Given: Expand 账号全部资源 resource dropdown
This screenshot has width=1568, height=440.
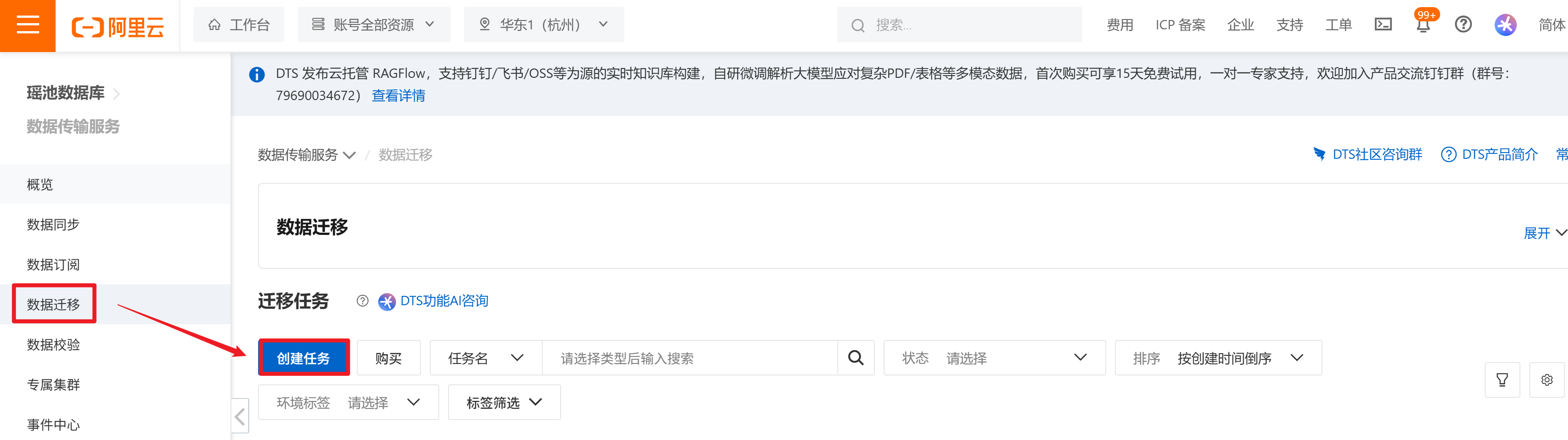Looking at the screenshot, I should click(x=374, y=24).
